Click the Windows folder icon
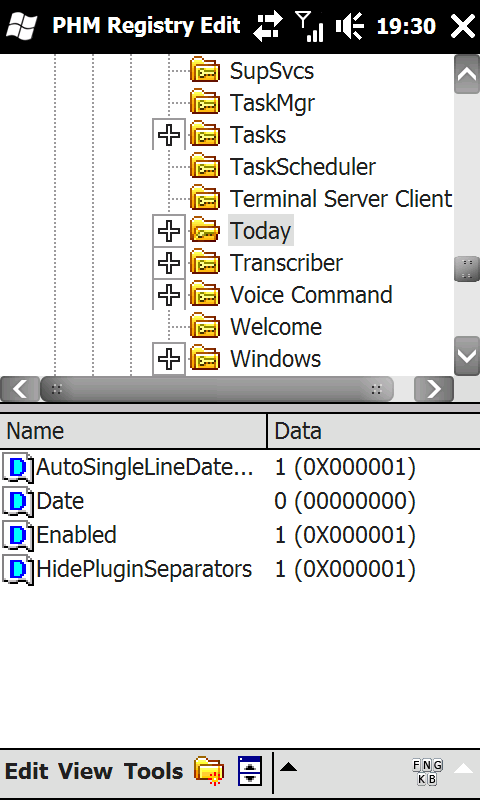This screenshot has width=480, height=800. 205,359
